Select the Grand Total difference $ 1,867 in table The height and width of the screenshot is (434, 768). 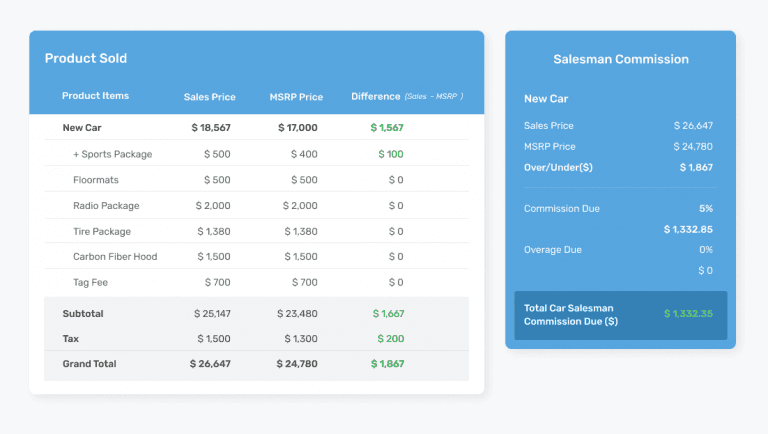(387, 364)
